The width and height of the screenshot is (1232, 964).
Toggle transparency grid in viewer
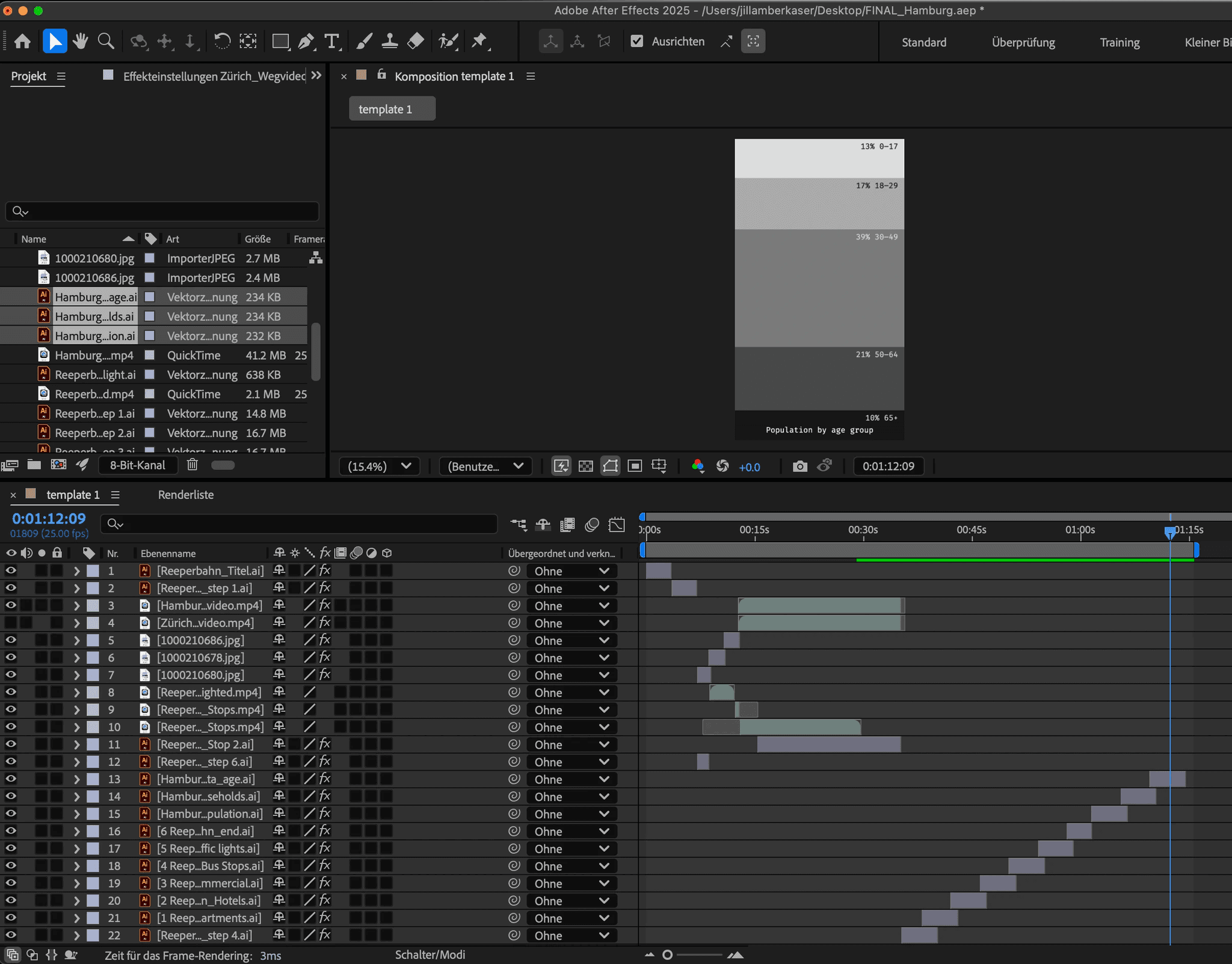click(x=585, y=466)
